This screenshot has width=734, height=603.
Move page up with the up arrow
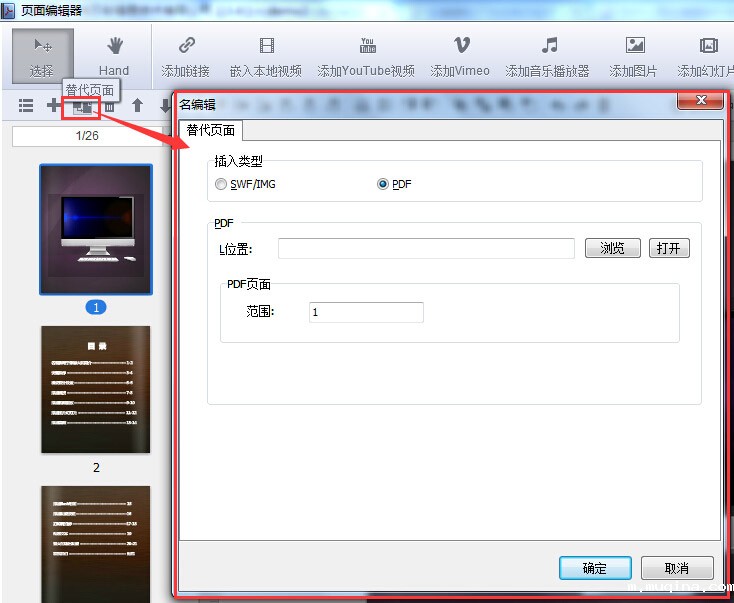tap(138, 106)
